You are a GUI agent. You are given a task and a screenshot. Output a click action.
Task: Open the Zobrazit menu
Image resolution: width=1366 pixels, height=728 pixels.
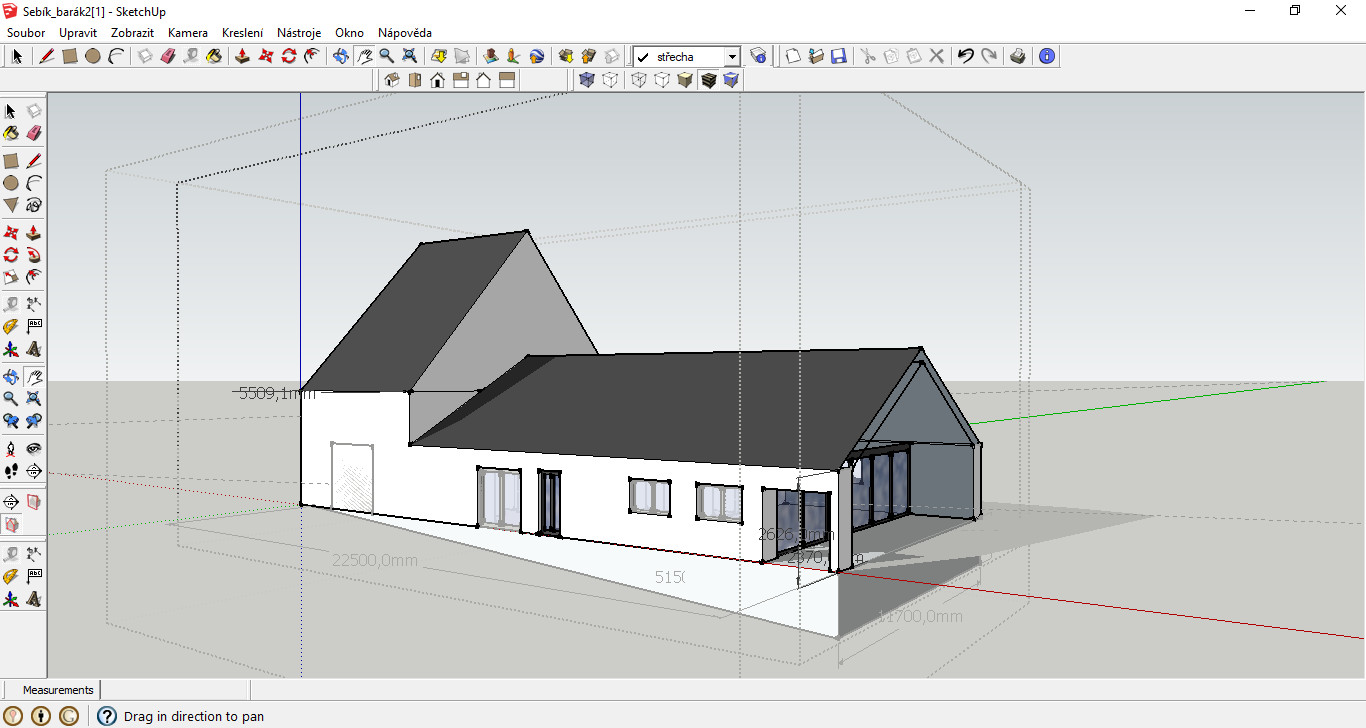click(132, 33)
